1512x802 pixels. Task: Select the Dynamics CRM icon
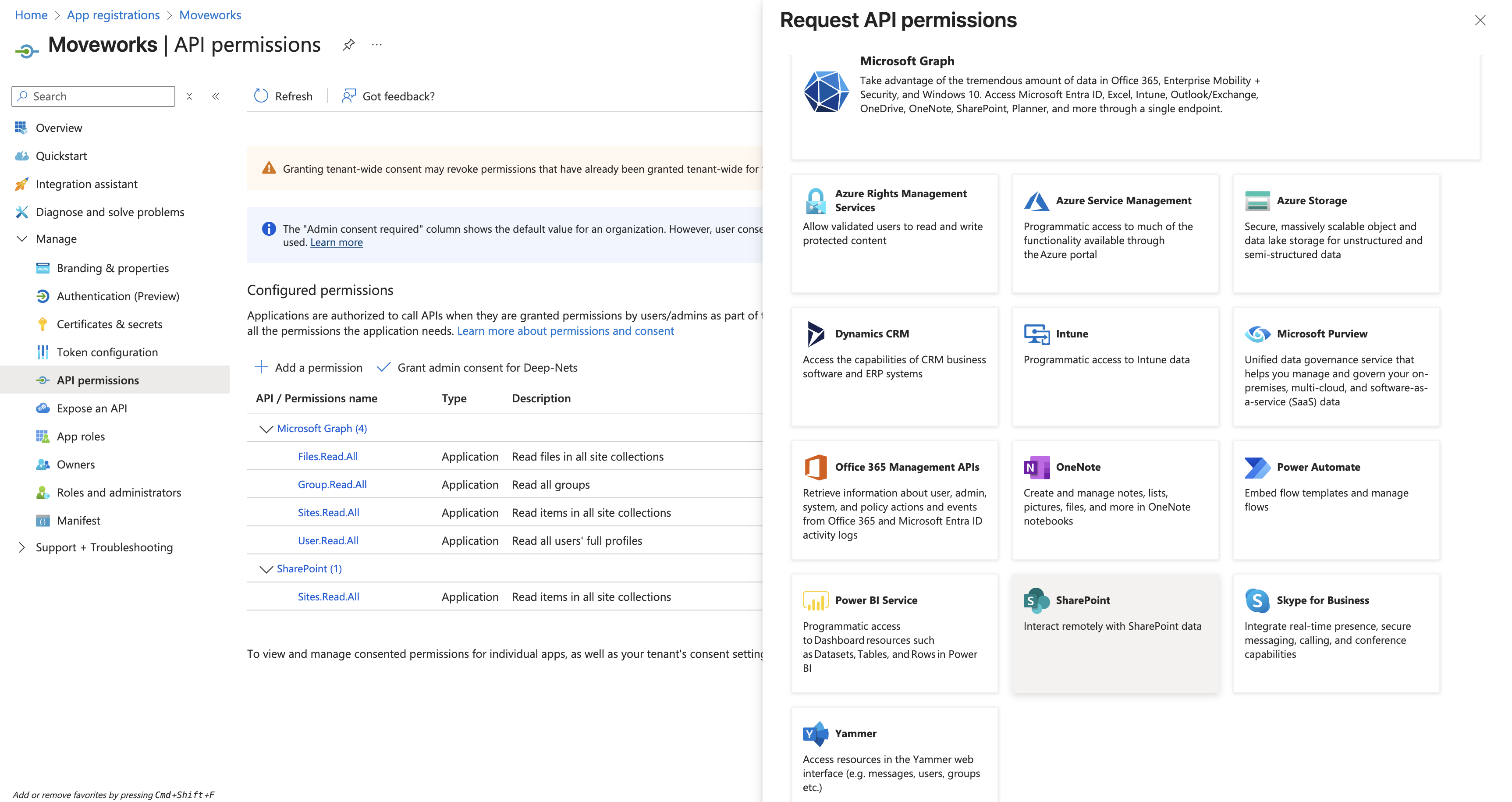[815, 334]
